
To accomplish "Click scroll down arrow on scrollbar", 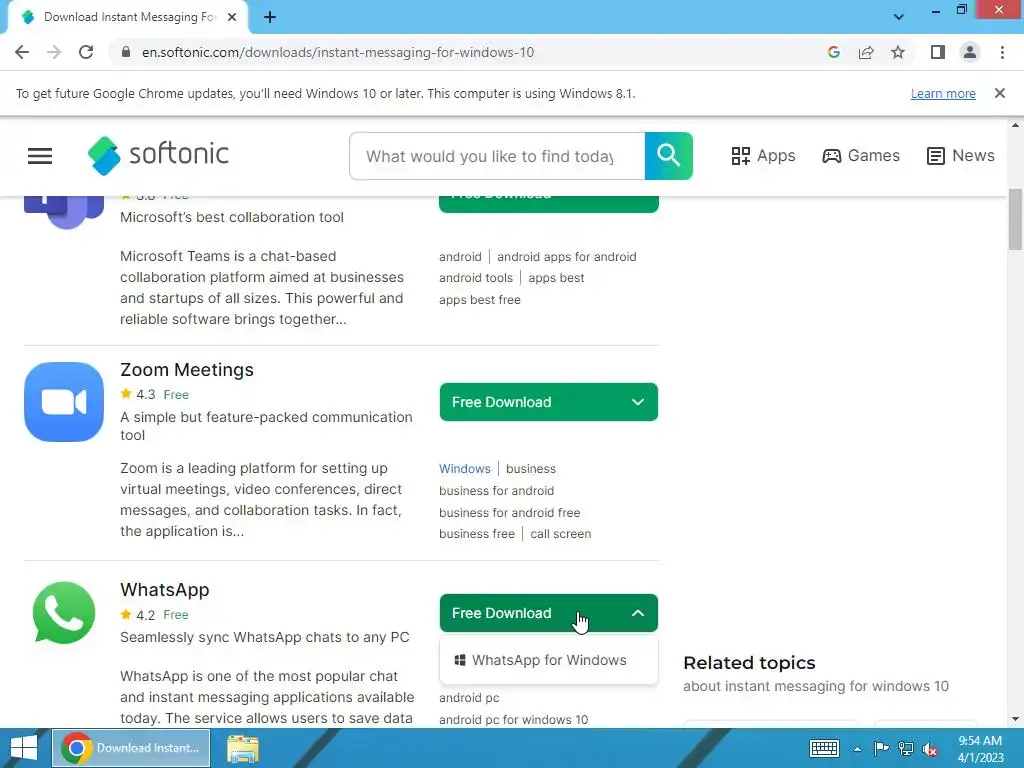I will pos(1015,719).
